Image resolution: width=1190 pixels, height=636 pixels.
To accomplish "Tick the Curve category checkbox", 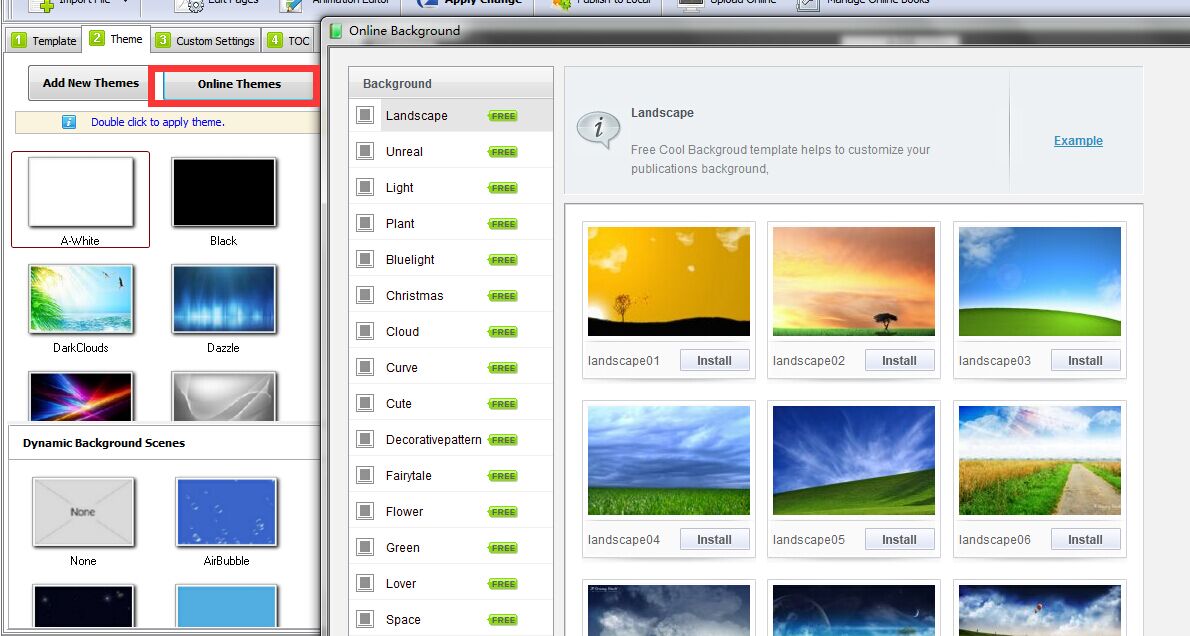I will [x=365, y=367].
